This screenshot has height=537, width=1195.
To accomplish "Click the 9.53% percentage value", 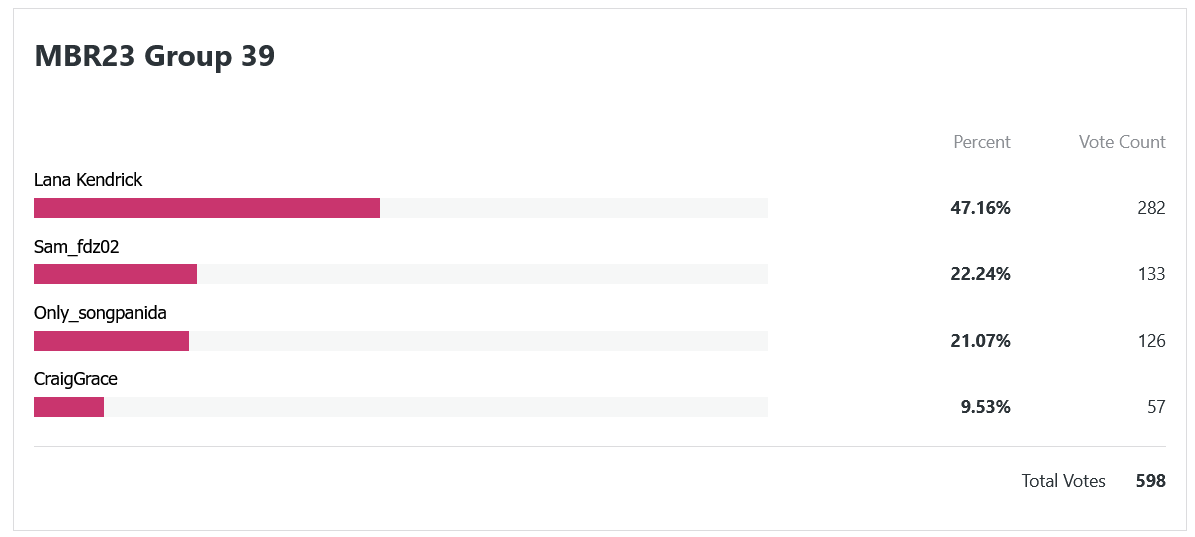I will [x=985, y=407].
